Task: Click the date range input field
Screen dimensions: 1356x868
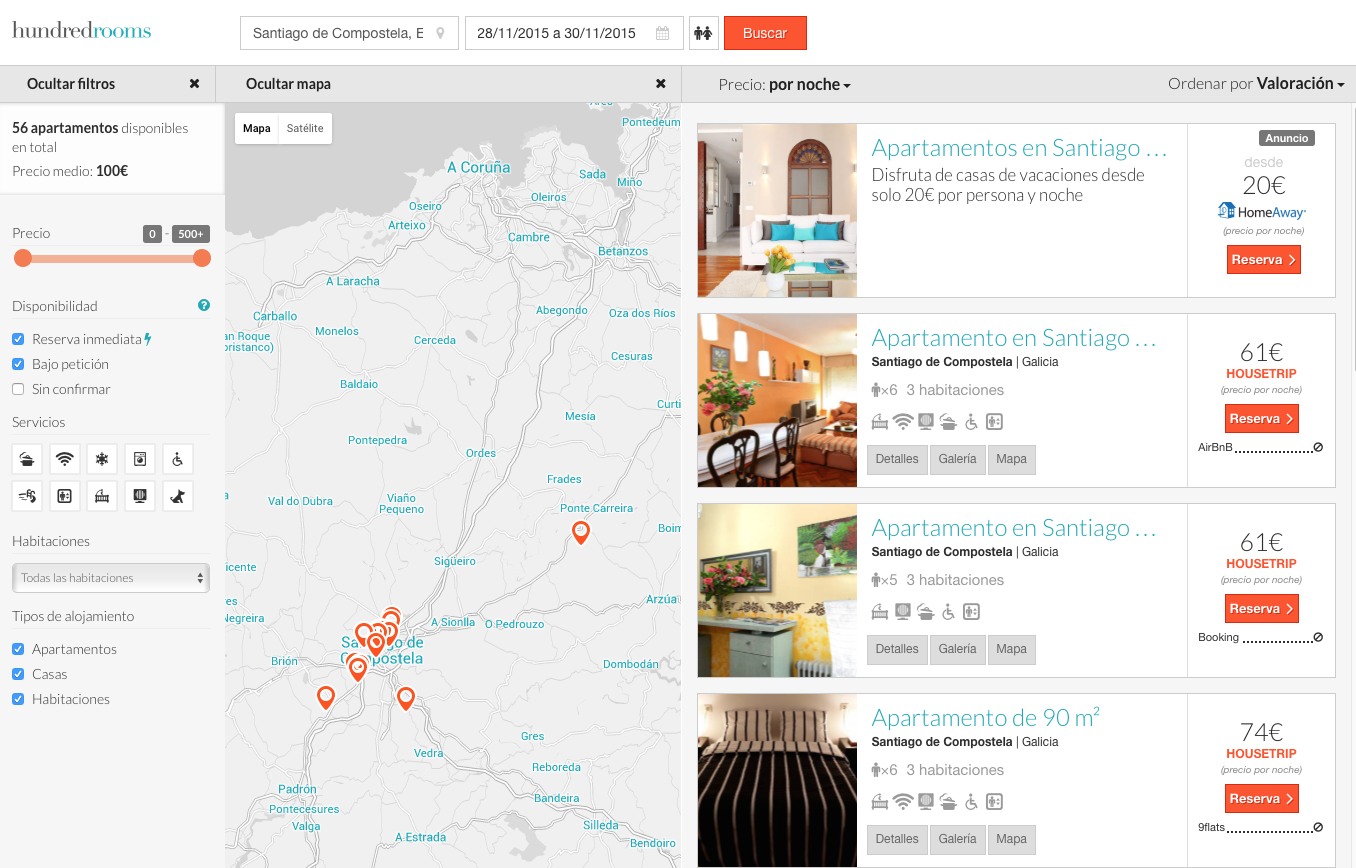Action: click(x=574, y=33)
